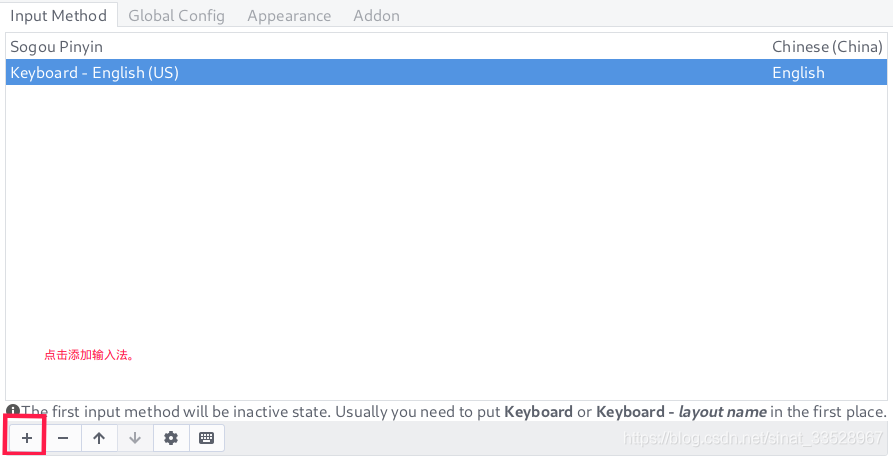Image resolution: width=893 pixels, height=457 pixels.
Task: Click the info icon beside the hint text
Action: pos(13,411)
